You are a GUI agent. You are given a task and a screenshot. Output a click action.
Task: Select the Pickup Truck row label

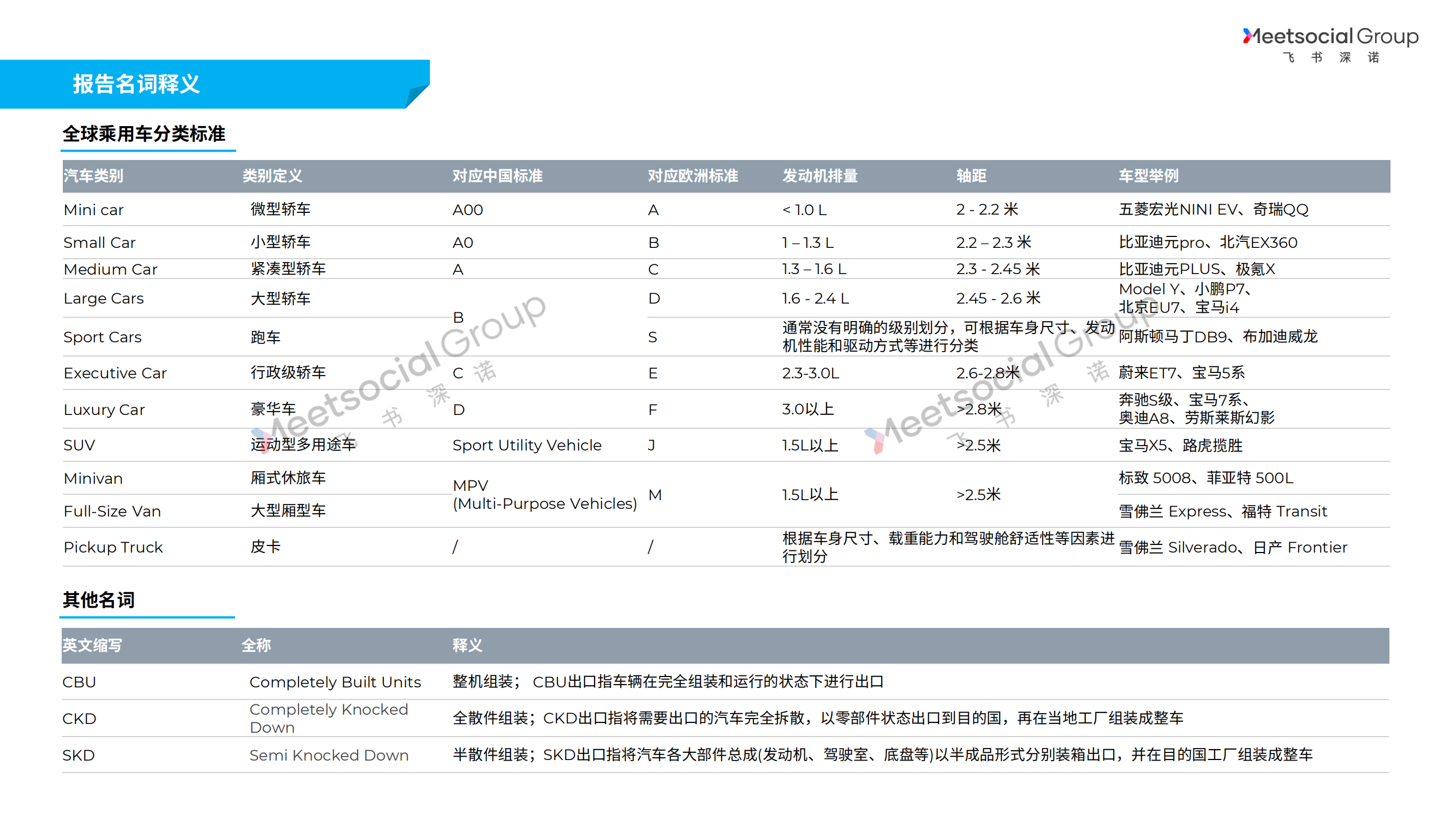click(113, 547)
